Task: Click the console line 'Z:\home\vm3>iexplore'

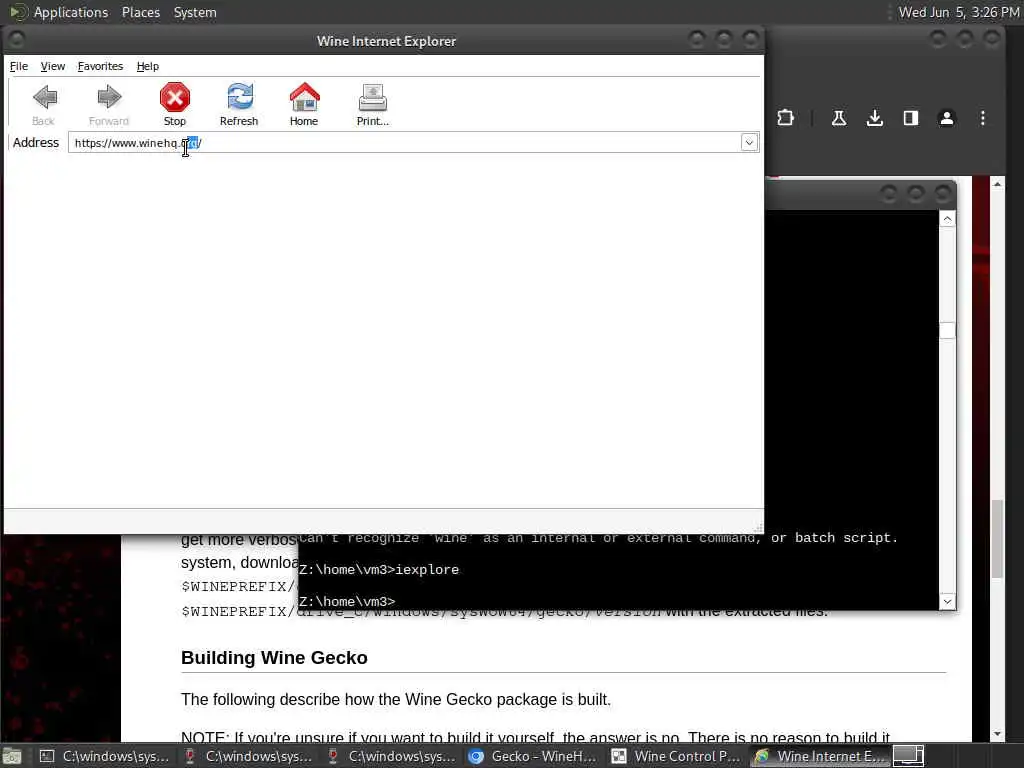Action: 379,569
